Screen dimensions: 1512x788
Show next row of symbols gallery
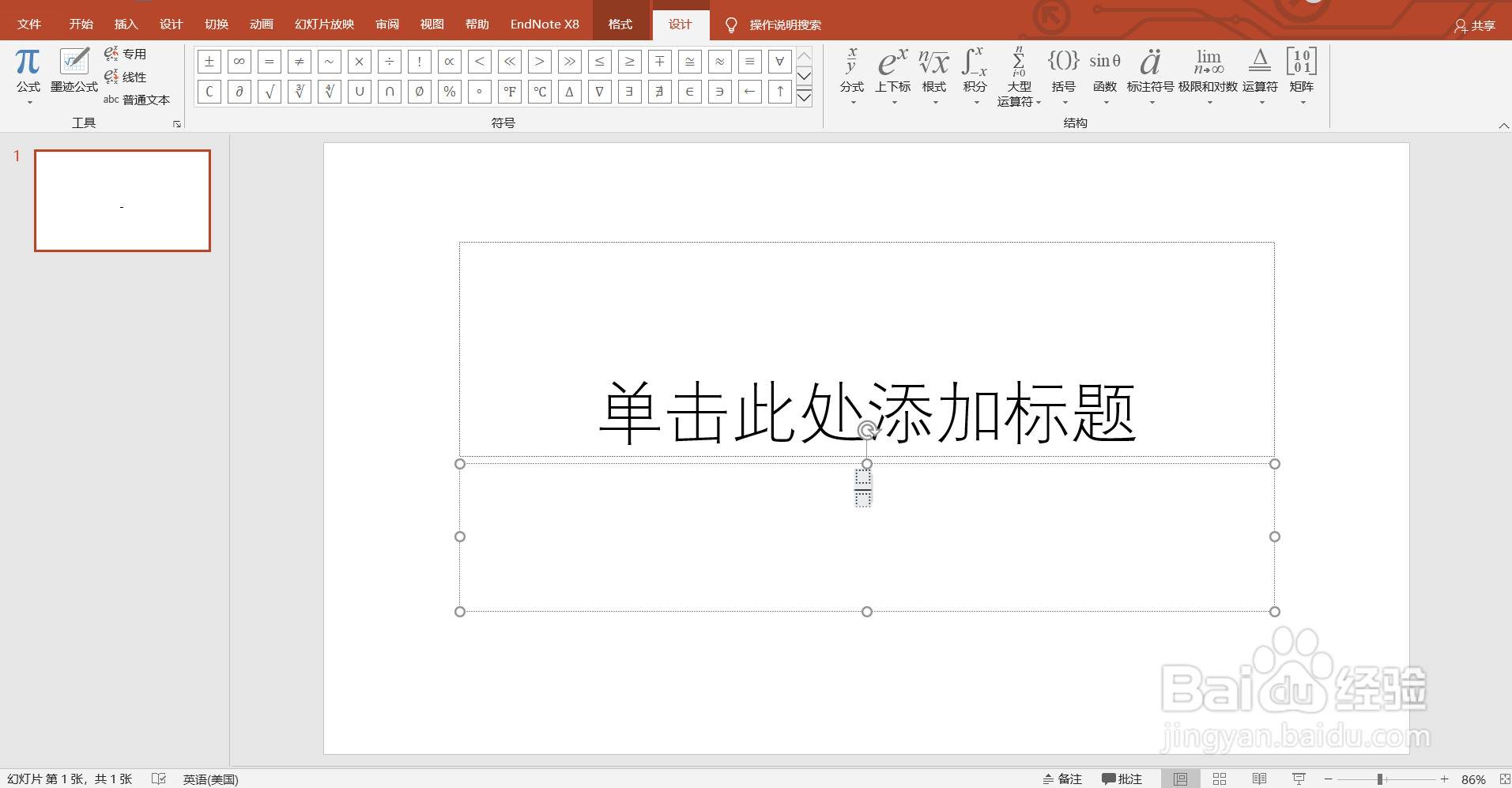[805, 77]
